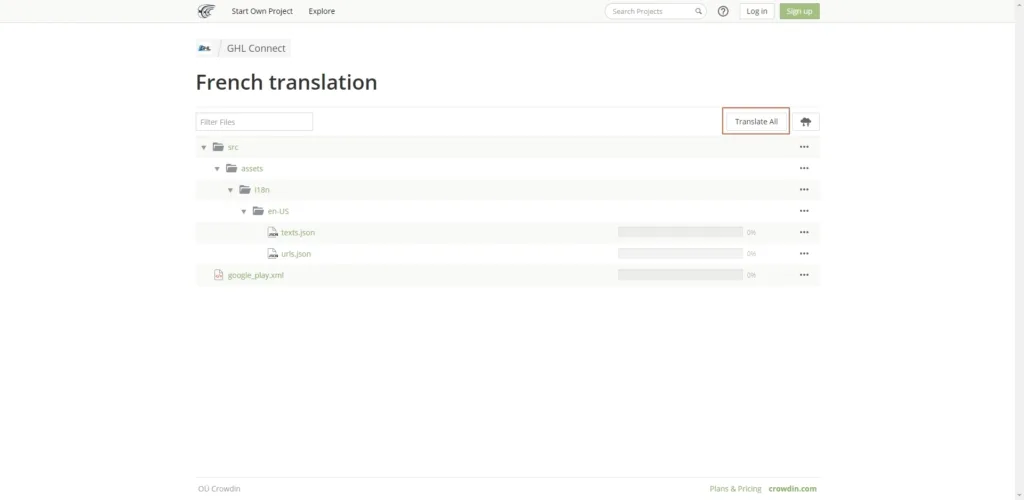Collapse the i18n folder arrow
Viewport: 1024px width, 500px height.
(230, 190)
